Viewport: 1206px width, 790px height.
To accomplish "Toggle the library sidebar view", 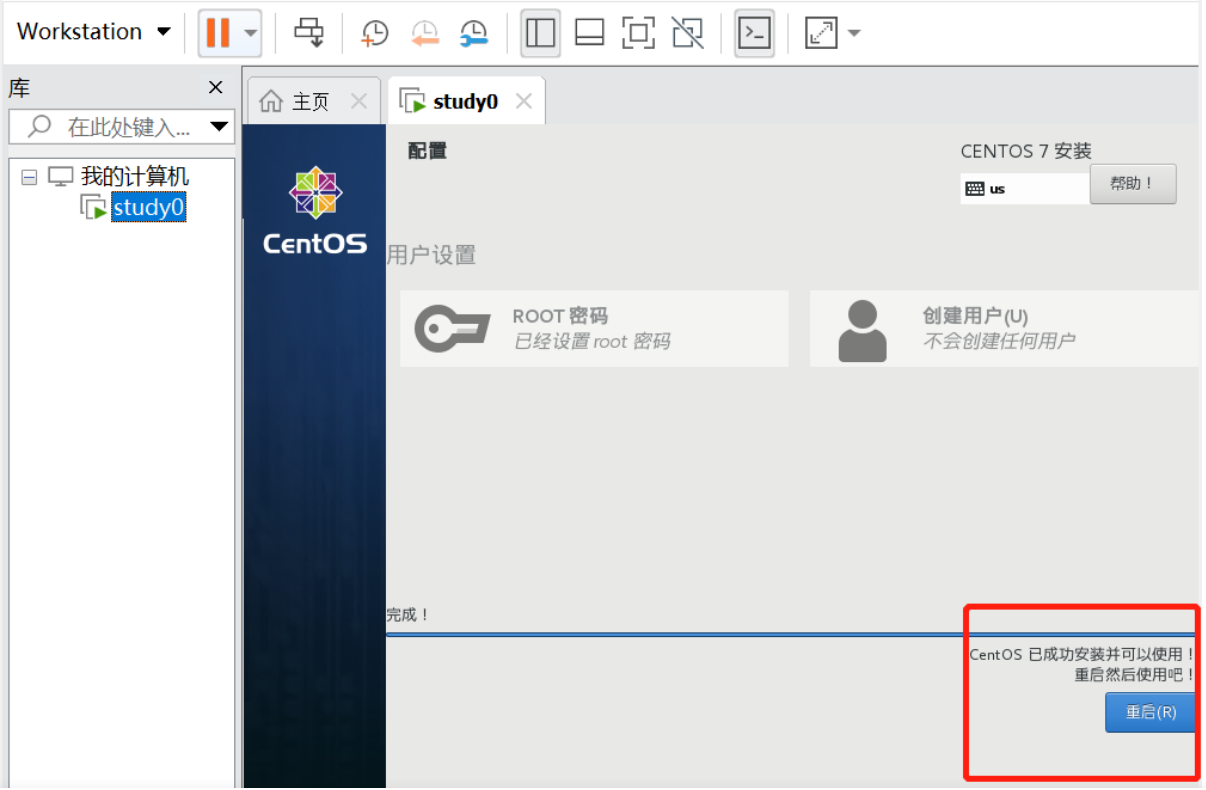I will (x=540, y=33).
